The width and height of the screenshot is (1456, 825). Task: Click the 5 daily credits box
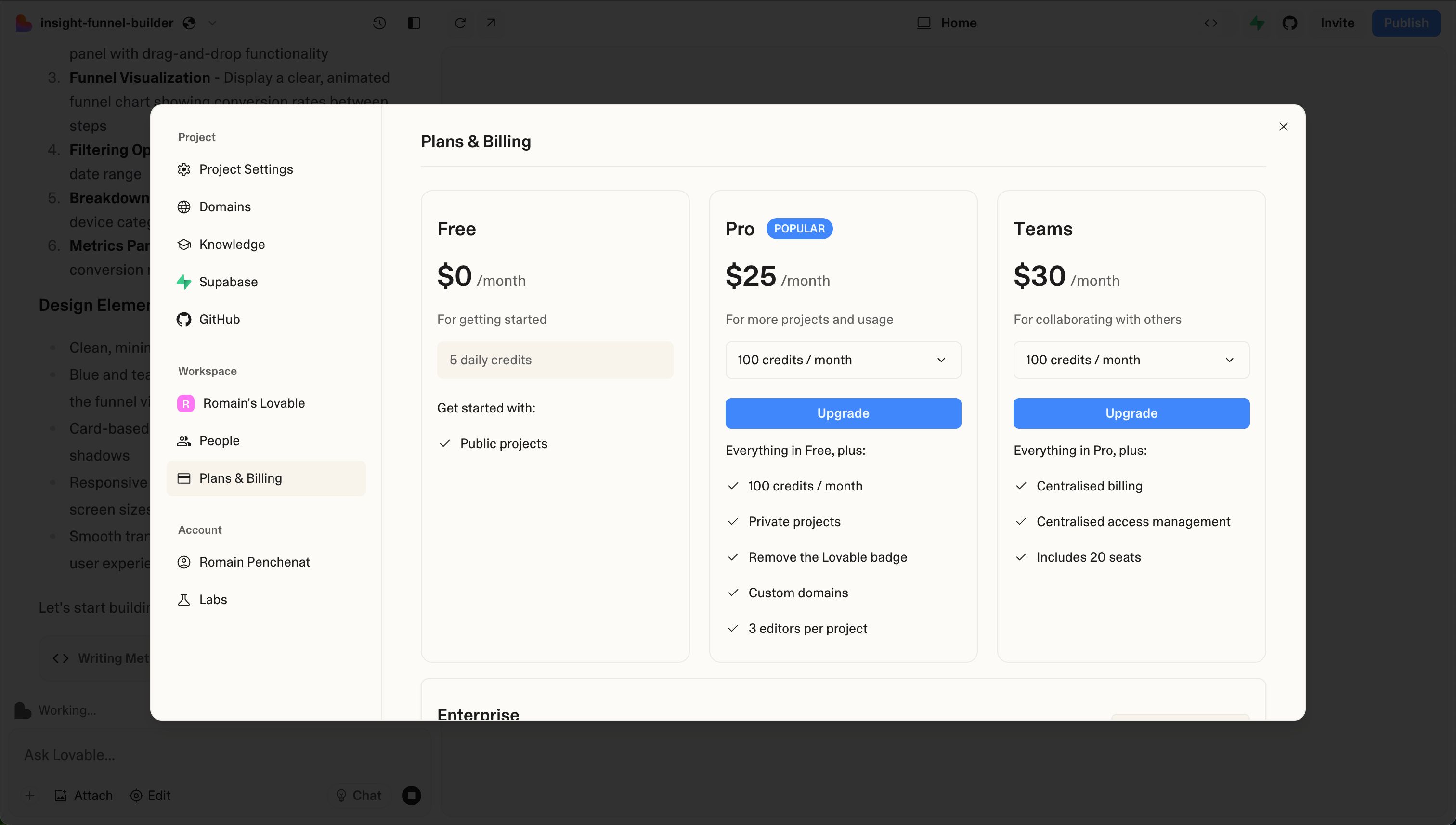pos(555,360)
